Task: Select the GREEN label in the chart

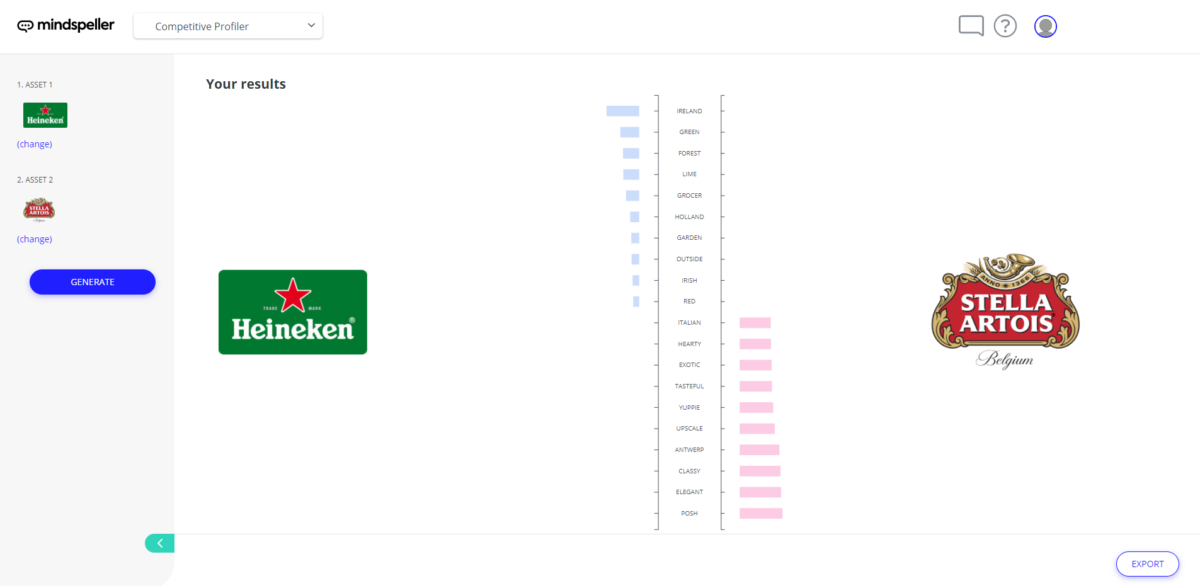Action: [x=689, y=132]
